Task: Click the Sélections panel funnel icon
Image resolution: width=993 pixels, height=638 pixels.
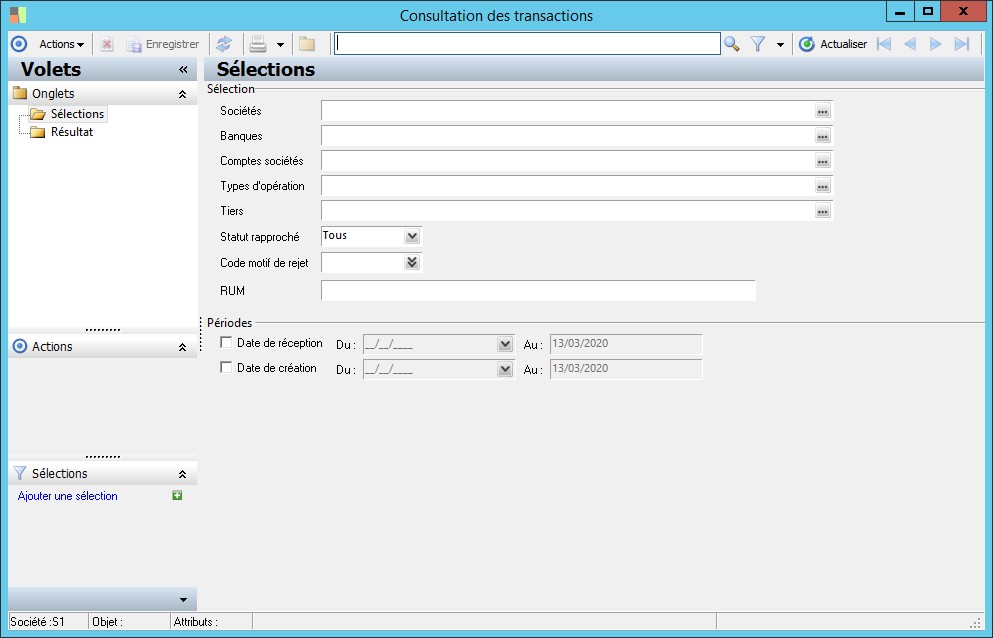Action: (20, 473)
